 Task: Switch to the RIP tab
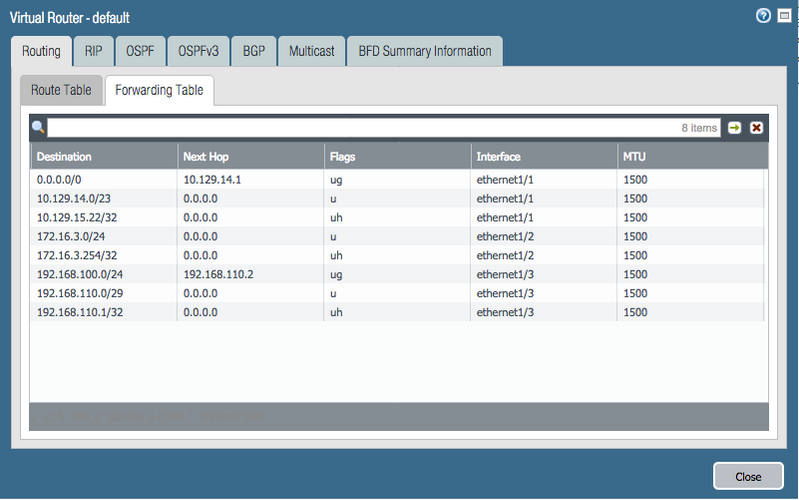coord(92,51)
